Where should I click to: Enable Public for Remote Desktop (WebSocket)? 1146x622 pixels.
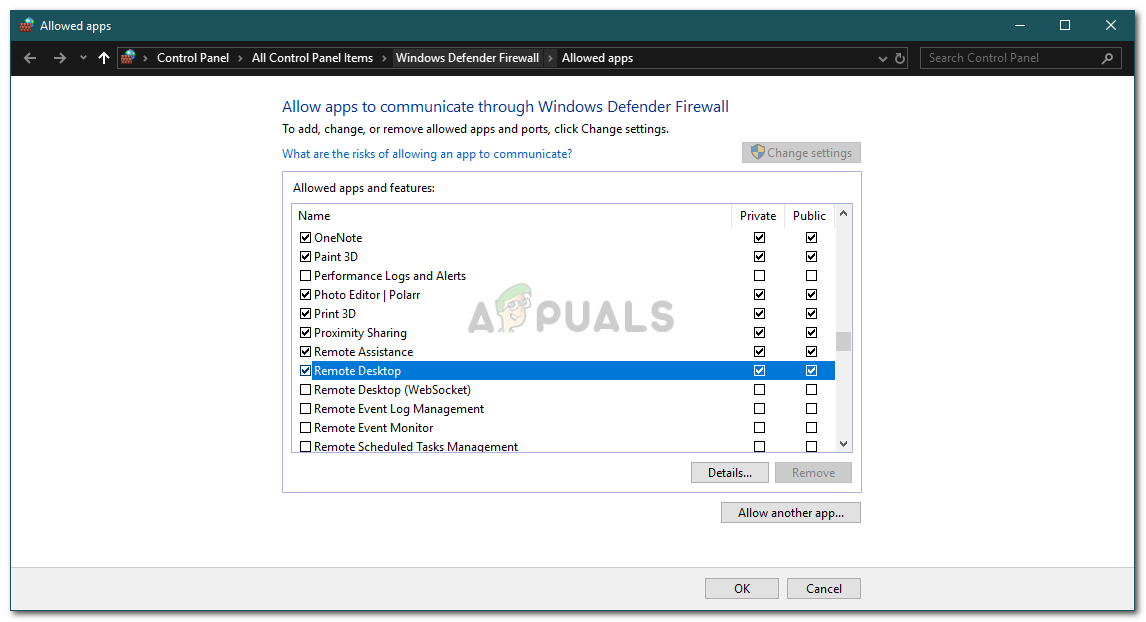tap(811, 390)
